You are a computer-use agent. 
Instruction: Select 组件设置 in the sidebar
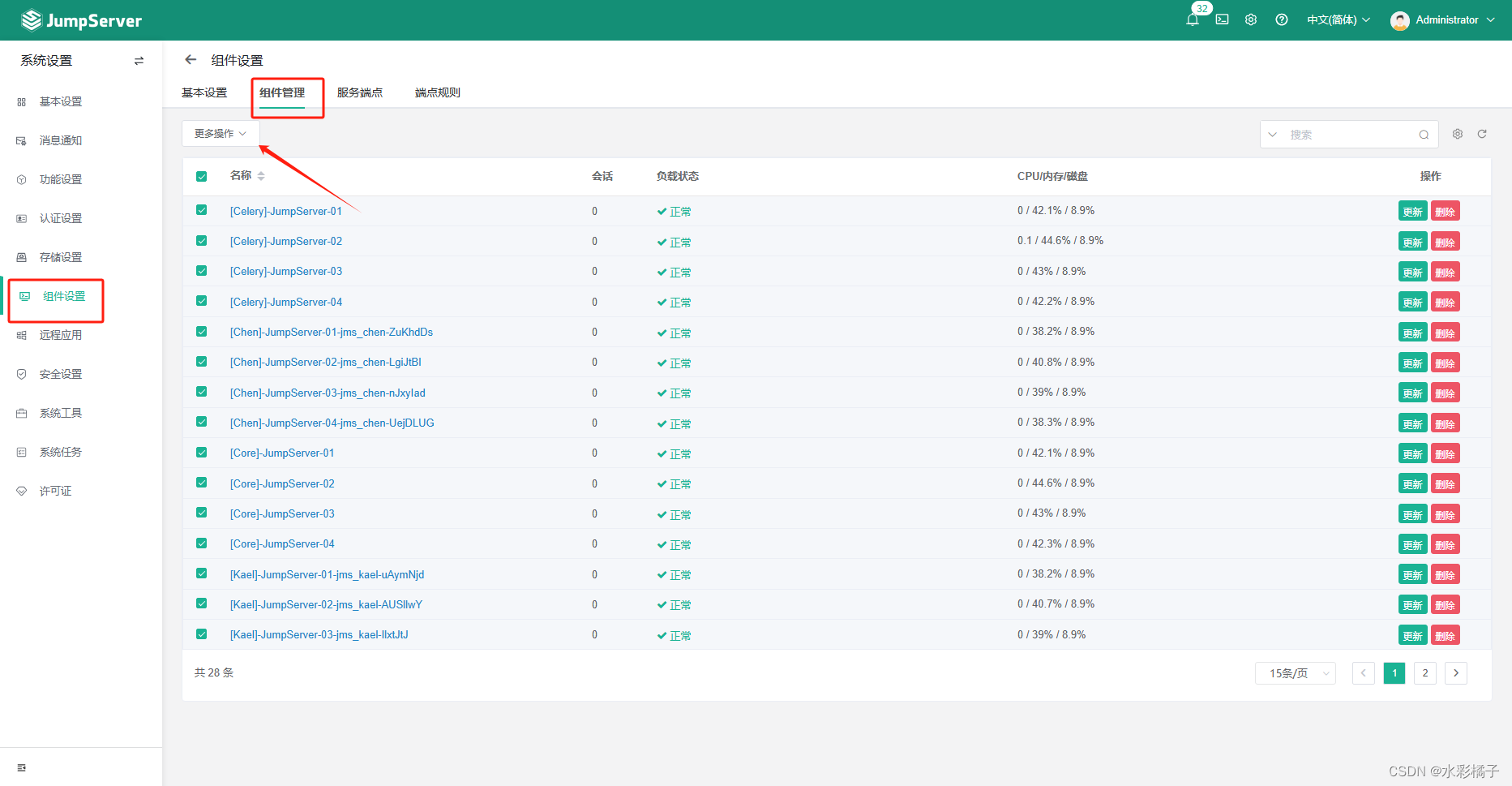click(x=64, y=296)
